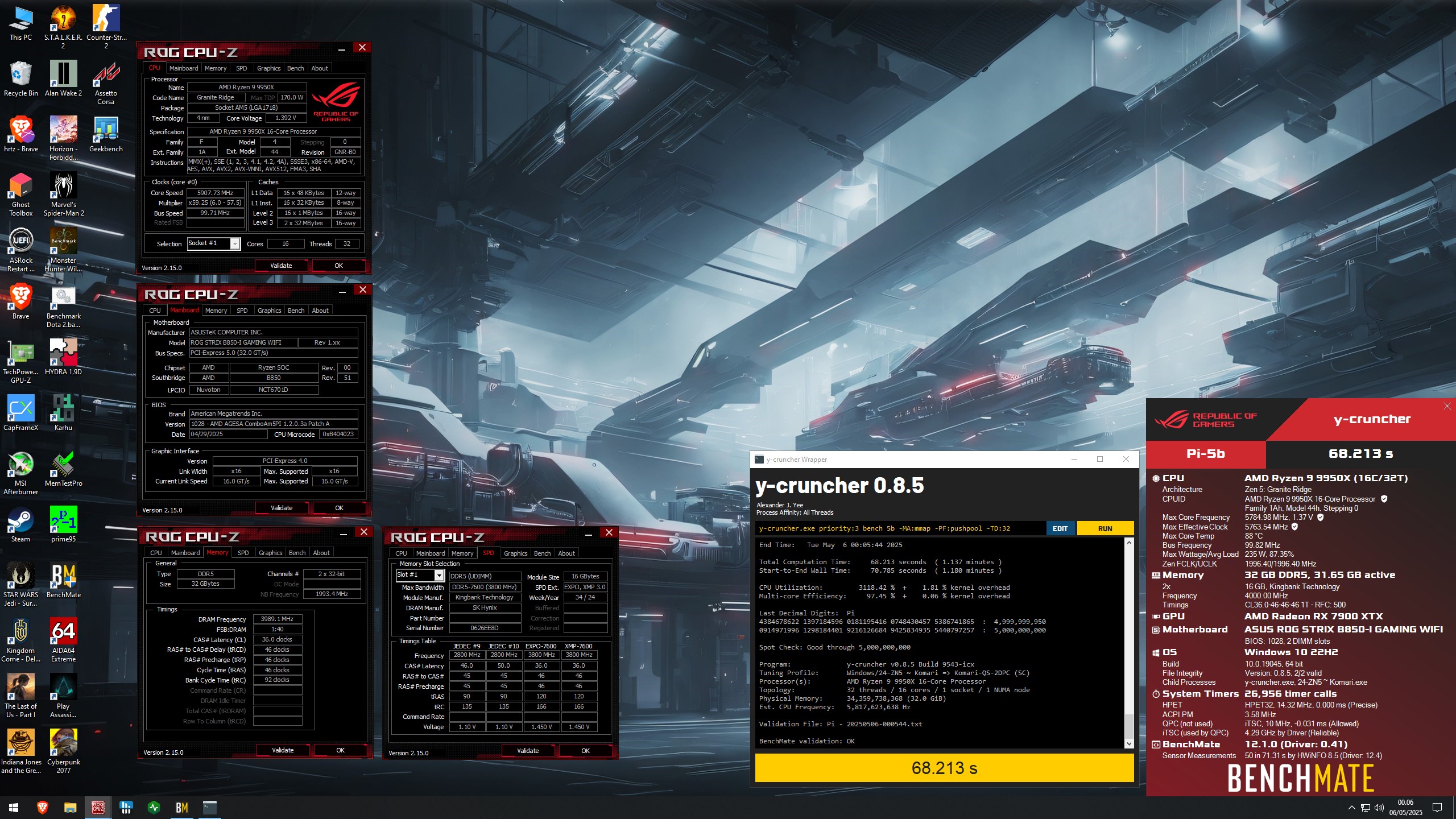Open the Counter-Strike 2 desktop icon
Image resolution: width=1456 pixels, height=819 pixels.
pyautogui.click(x=106, y=27)
